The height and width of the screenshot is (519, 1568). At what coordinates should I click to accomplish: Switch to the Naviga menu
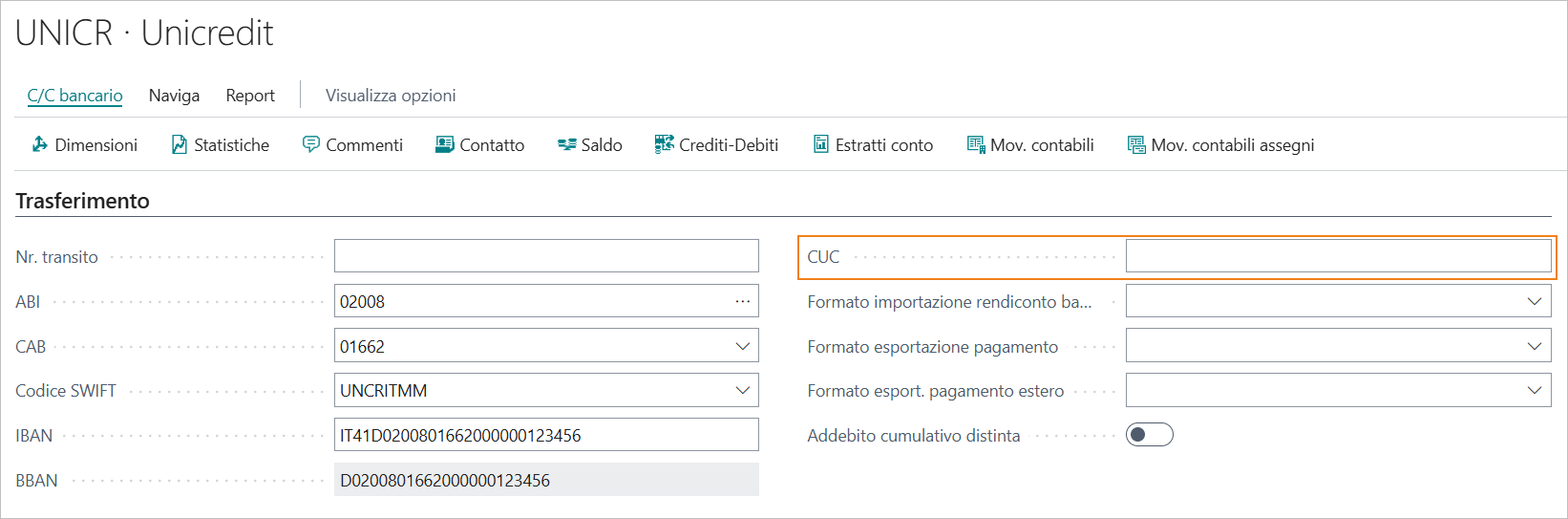174,96
